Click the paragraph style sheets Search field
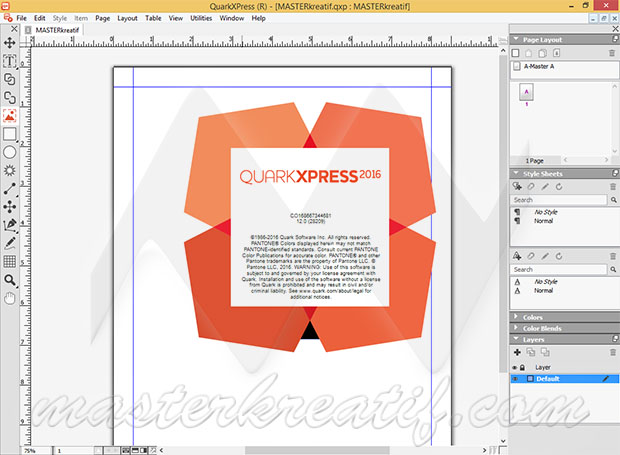The width and height of the screenshot is (620, 455). tap(558, 200)
